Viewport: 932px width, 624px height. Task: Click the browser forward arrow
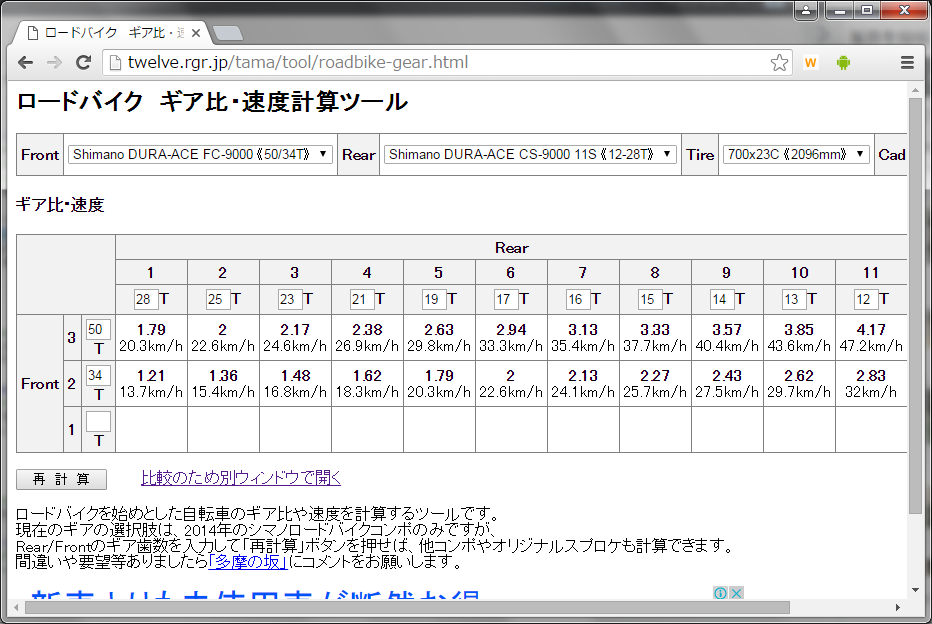pos(54,62)
